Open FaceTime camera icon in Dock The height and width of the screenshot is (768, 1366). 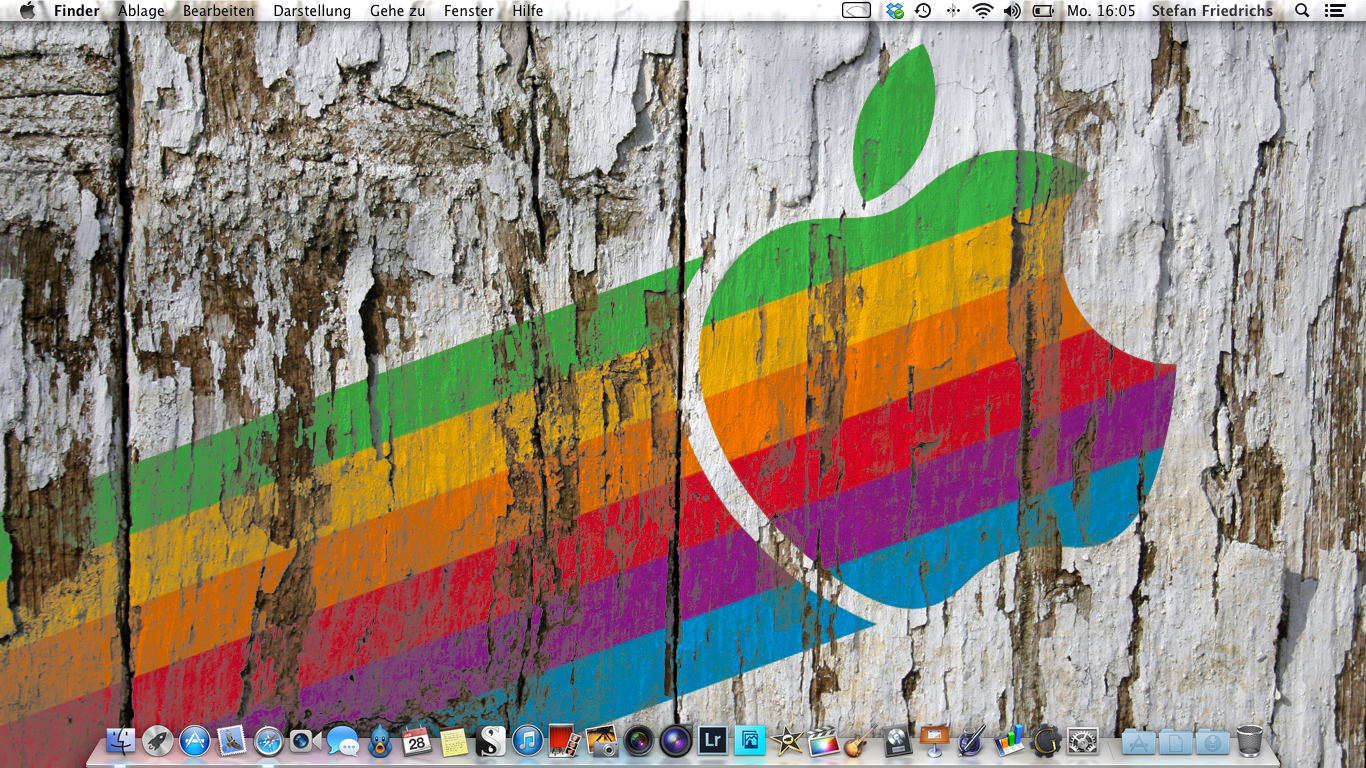tap(305, 741)
